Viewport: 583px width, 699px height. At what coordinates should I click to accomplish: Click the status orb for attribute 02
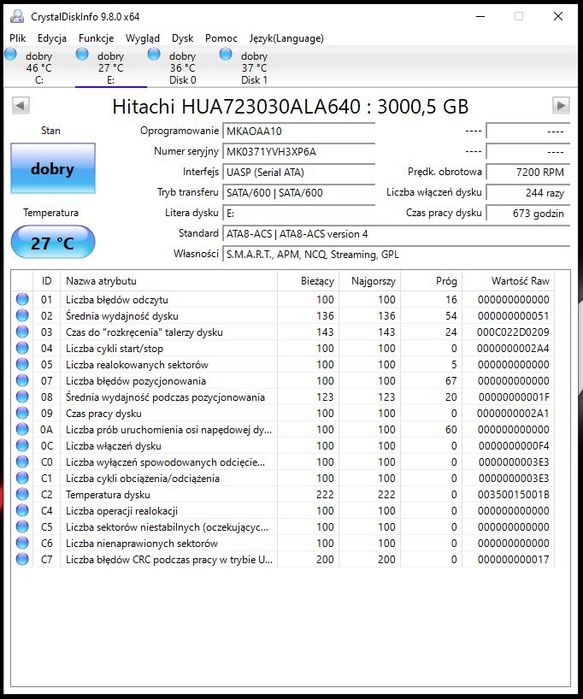(22, 316)
